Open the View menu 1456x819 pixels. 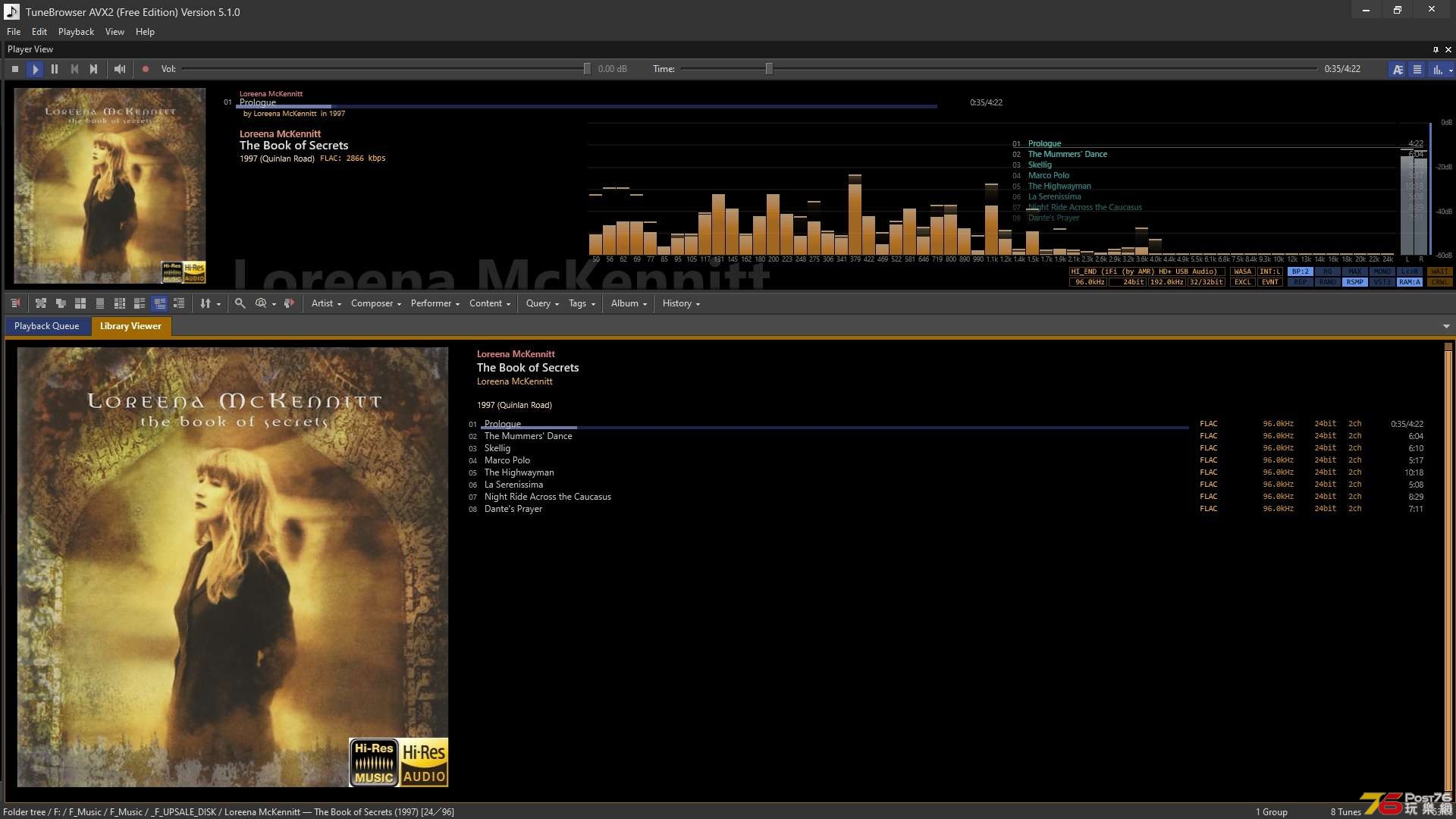[115, 32]
